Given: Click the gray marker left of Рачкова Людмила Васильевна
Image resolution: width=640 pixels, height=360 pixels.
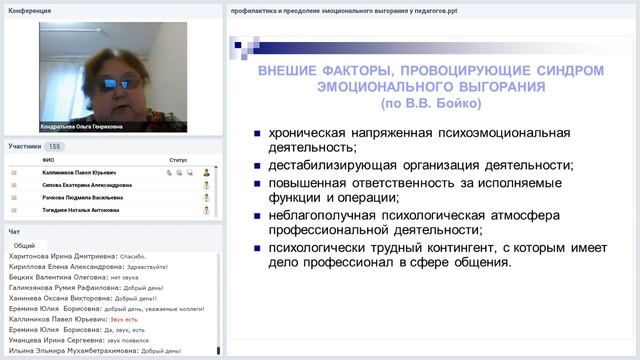Looking at the screenshot, I should click(14, 198).
